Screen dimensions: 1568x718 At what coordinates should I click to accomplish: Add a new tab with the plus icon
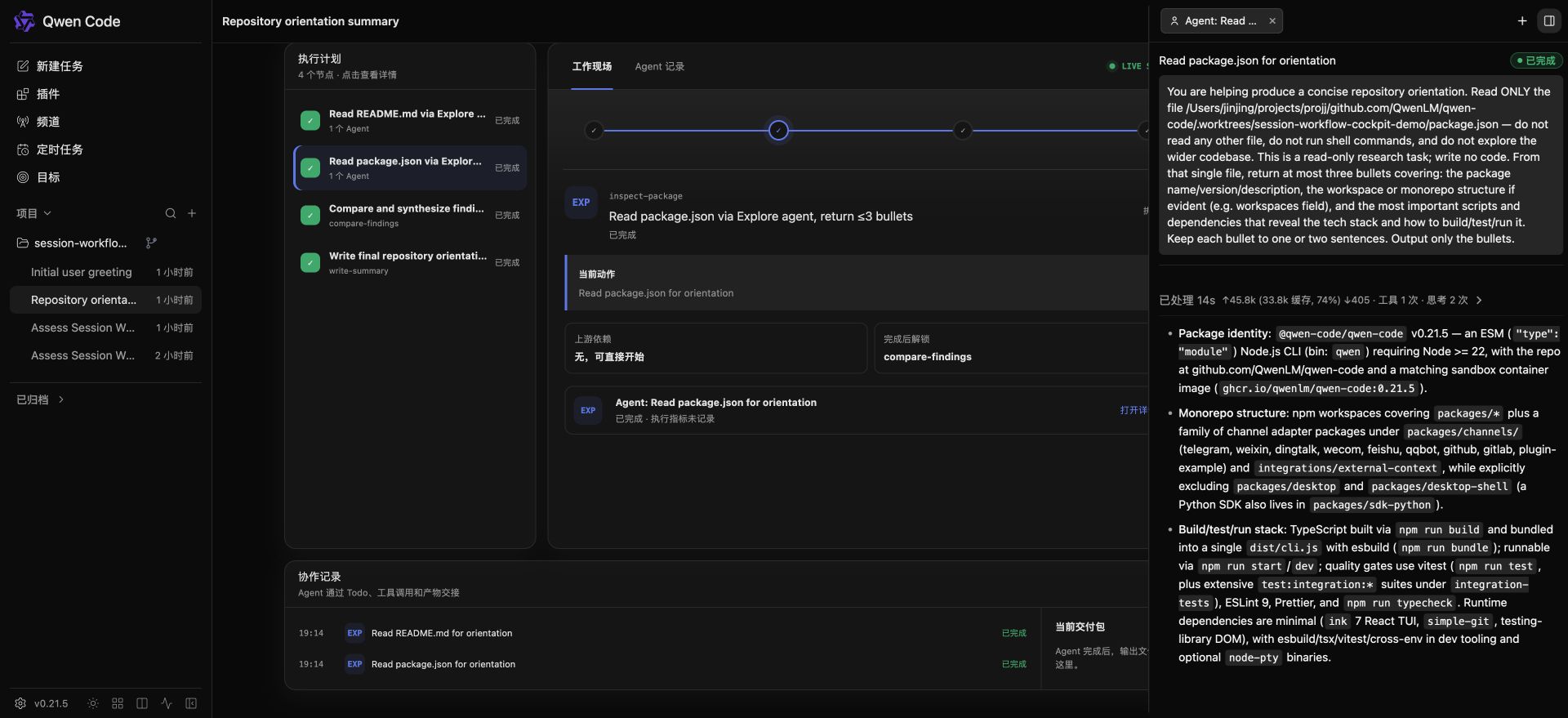[x=1522, y=21]
